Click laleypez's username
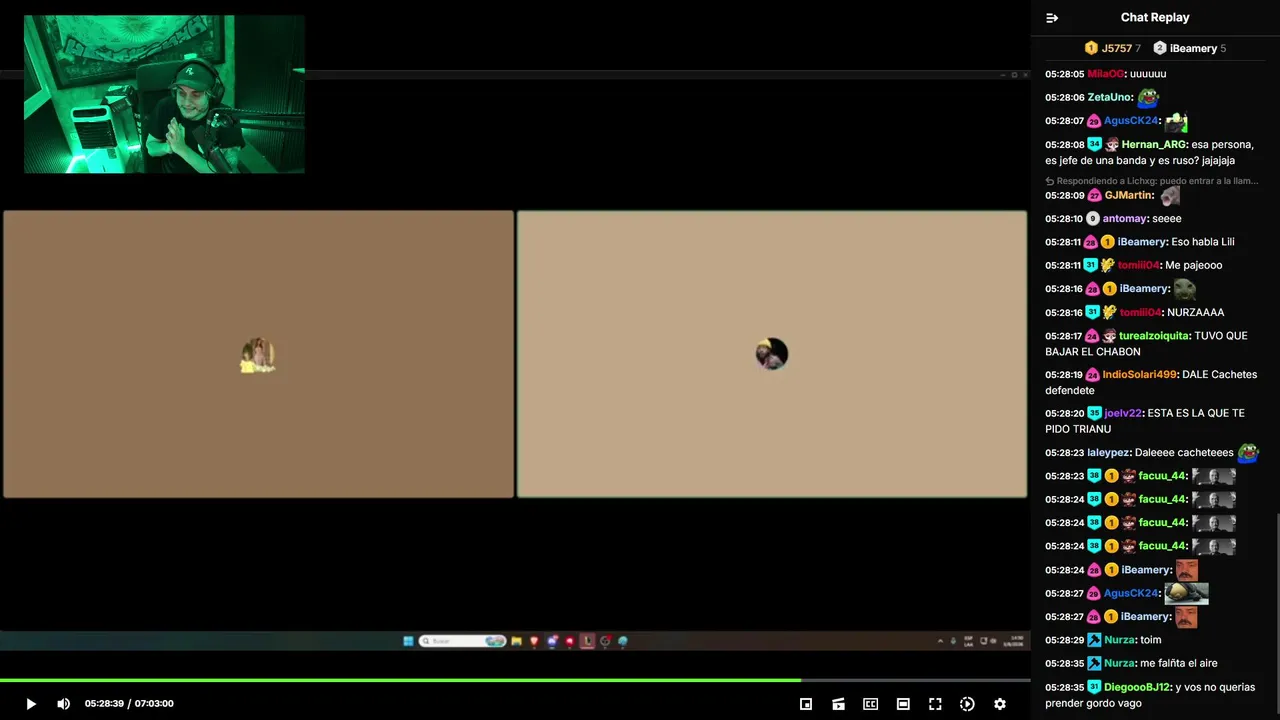The height and width of the screenshot is (720, 1280). [1109, 453]
